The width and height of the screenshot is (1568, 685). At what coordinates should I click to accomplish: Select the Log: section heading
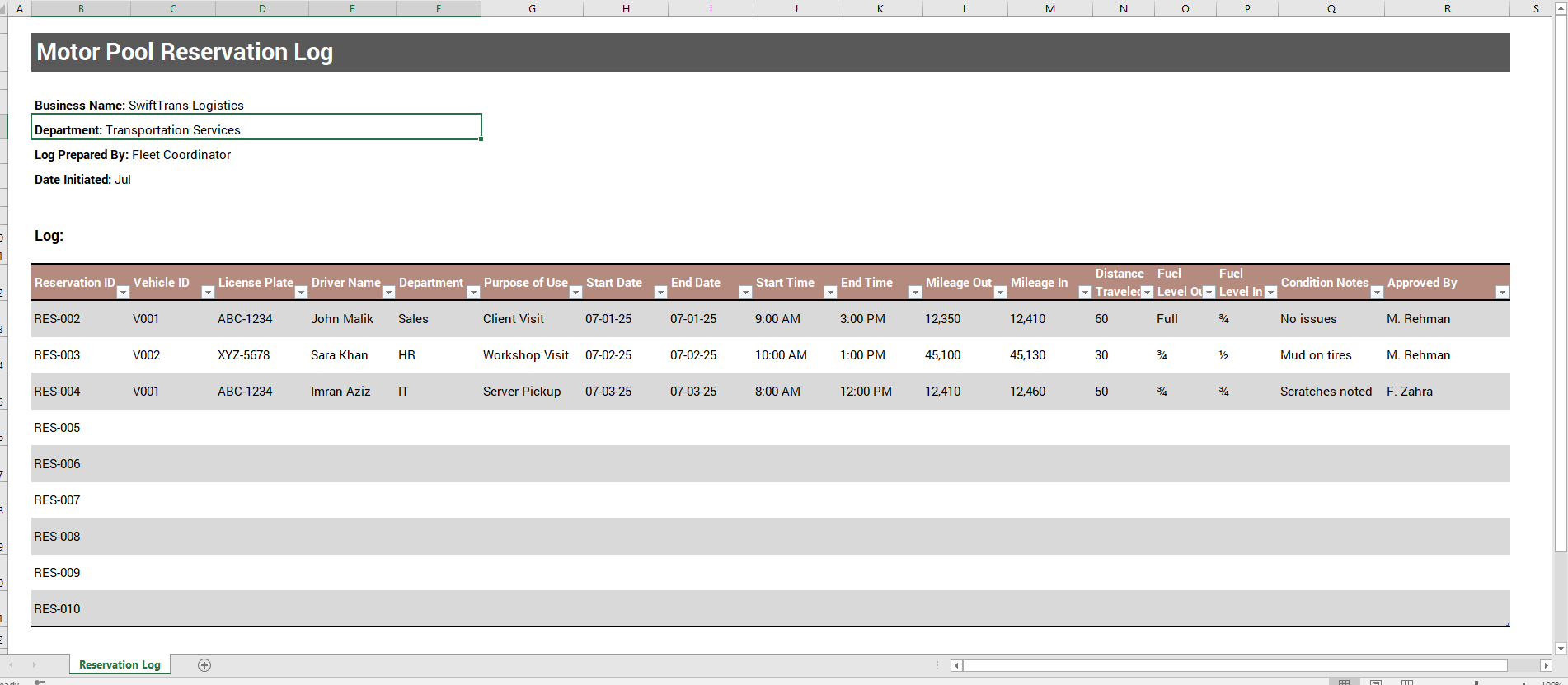[x=49, y=236]
